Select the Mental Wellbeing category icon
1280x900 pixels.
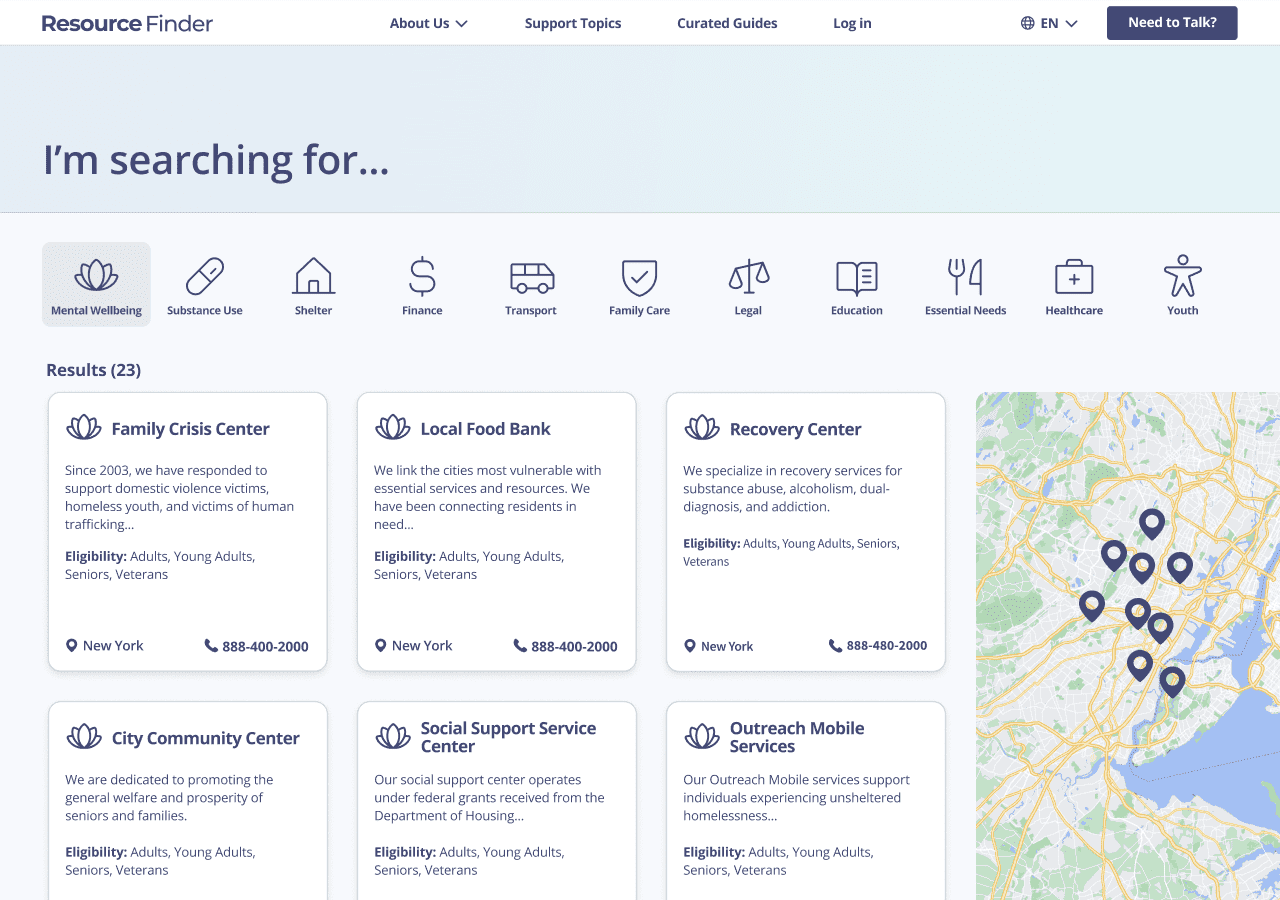(x=96, y=283)
